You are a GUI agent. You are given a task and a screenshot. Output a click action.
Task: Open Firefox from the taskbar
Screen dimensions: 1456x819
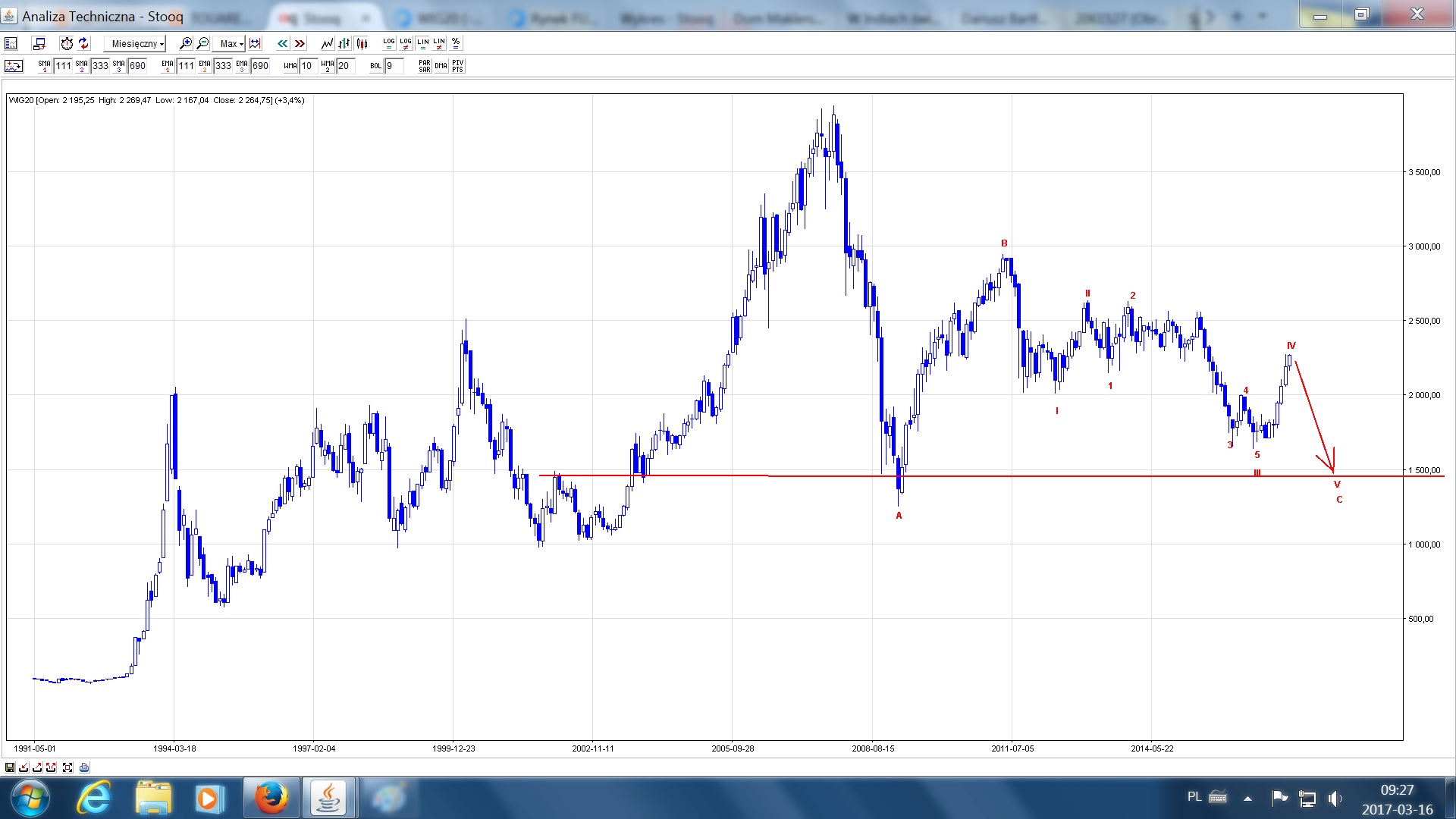point(271,798)
